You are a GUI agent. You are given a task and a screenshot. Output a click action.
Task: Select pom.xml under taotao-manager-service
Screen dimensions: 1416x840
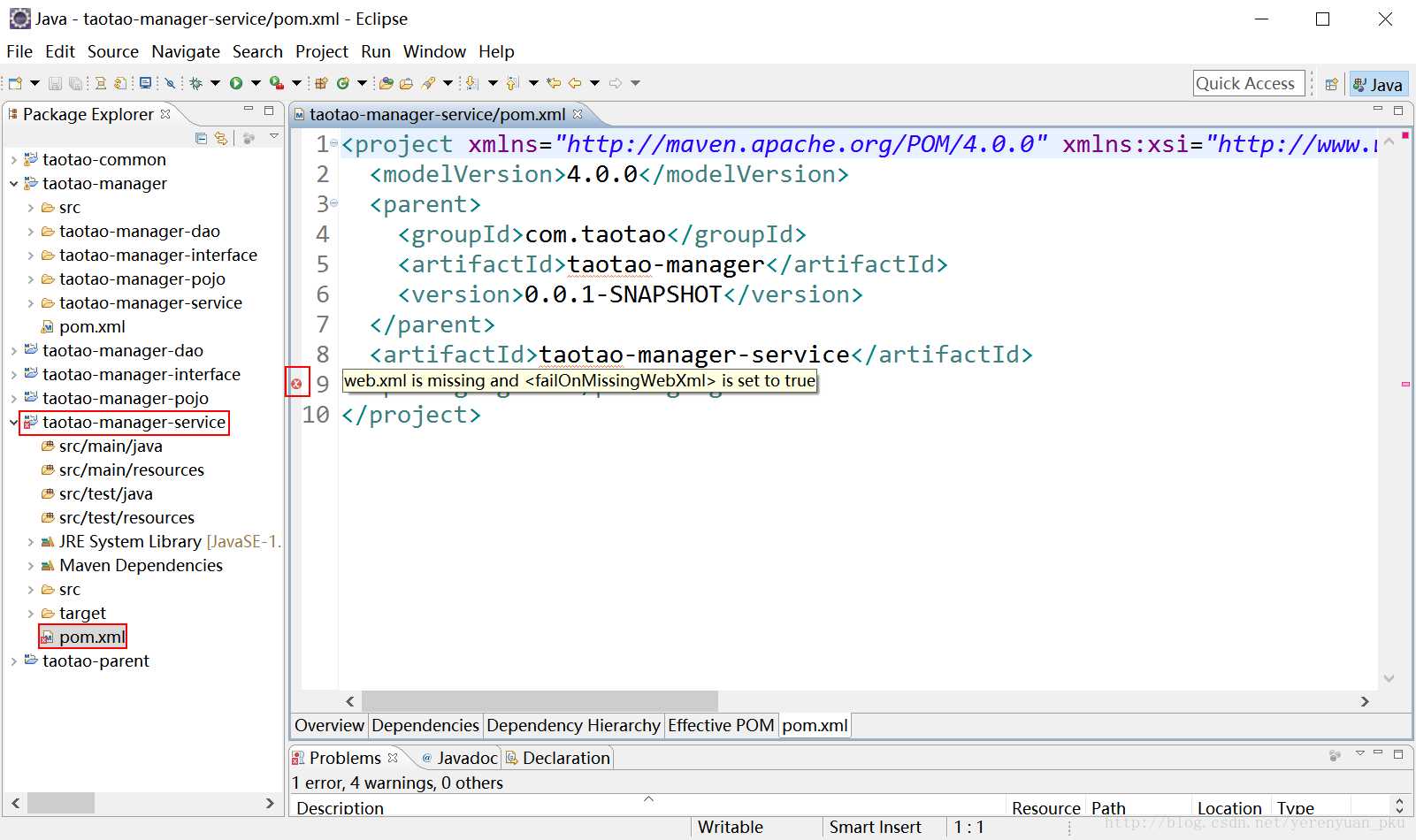[x=83, y=638]
